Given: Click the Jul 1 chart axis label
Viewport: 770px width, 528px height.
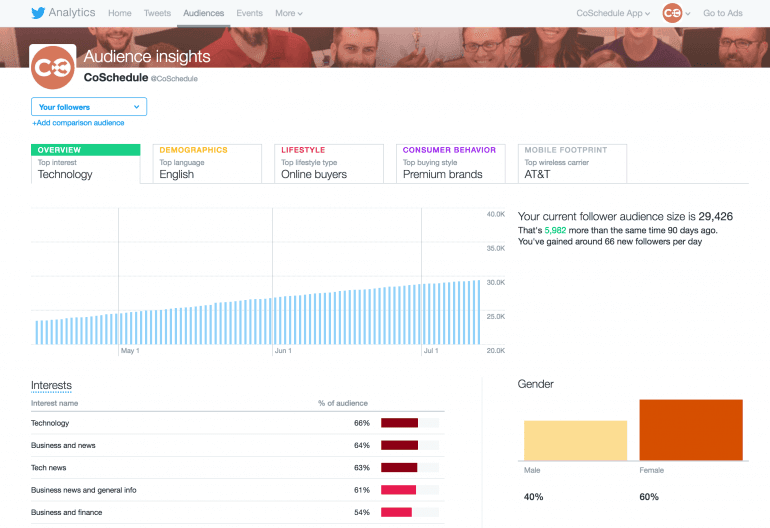Looking at the screenshot, I should coord(431,351).
